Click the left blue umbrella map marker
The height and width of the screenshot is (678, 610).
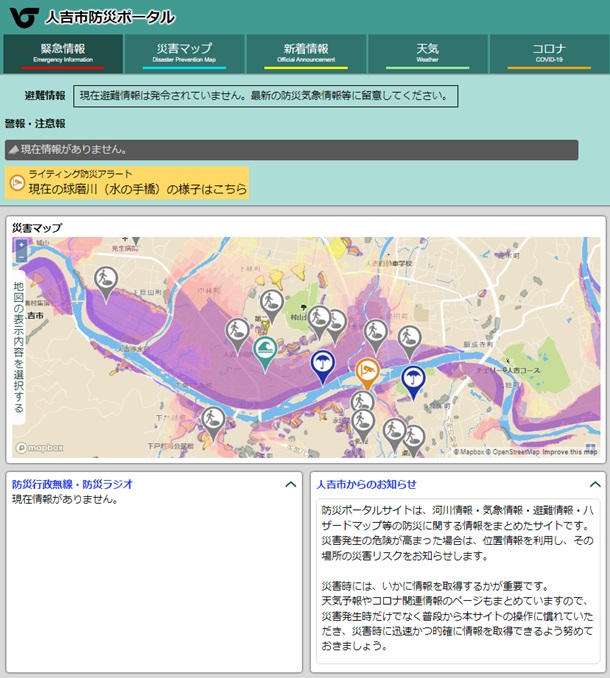322,364
